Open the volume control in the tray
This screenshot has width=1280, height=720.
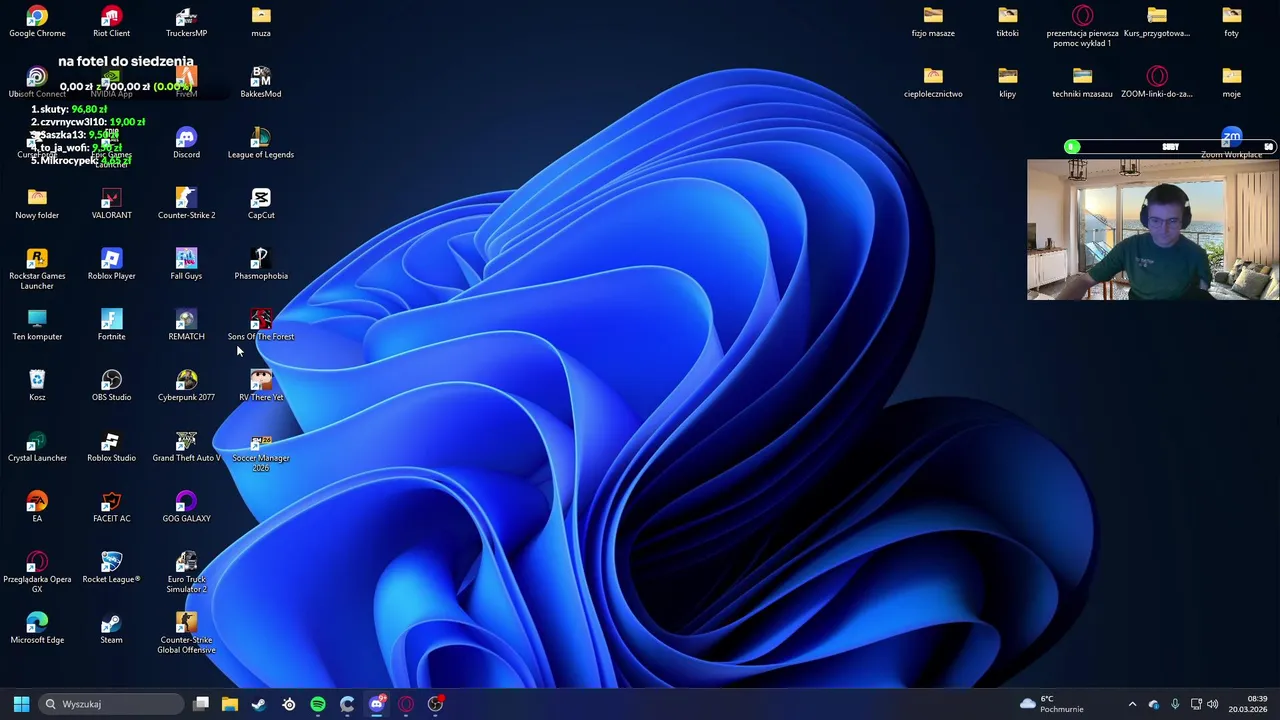click(x=1213, y=704)
